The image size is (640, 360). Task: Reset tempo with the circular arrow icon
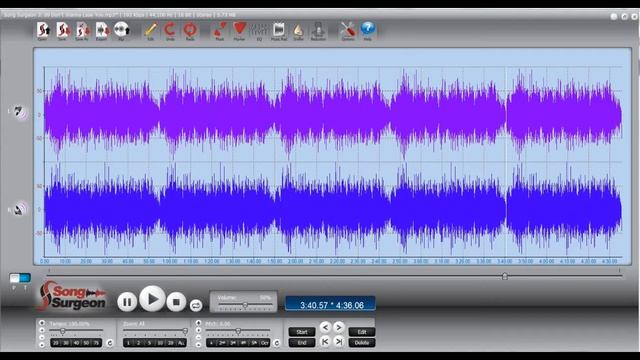point(109,343)
